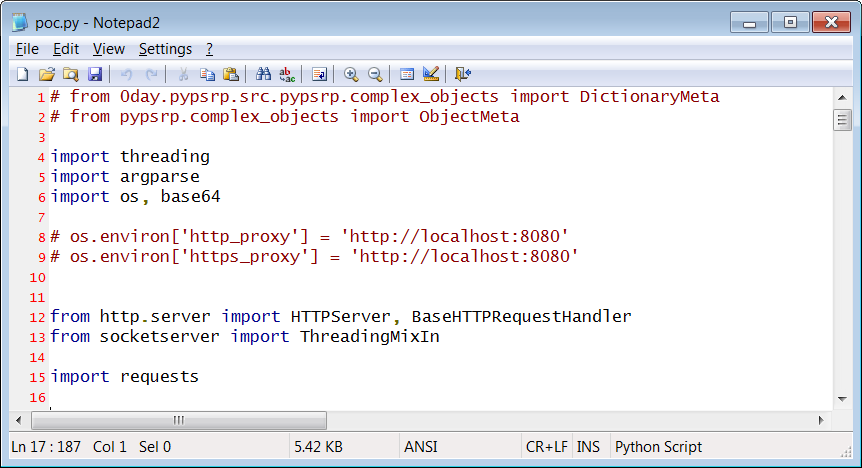Click the Open file folder icon
The height and width of the screenshot is (468, 862).
(46, 74)
